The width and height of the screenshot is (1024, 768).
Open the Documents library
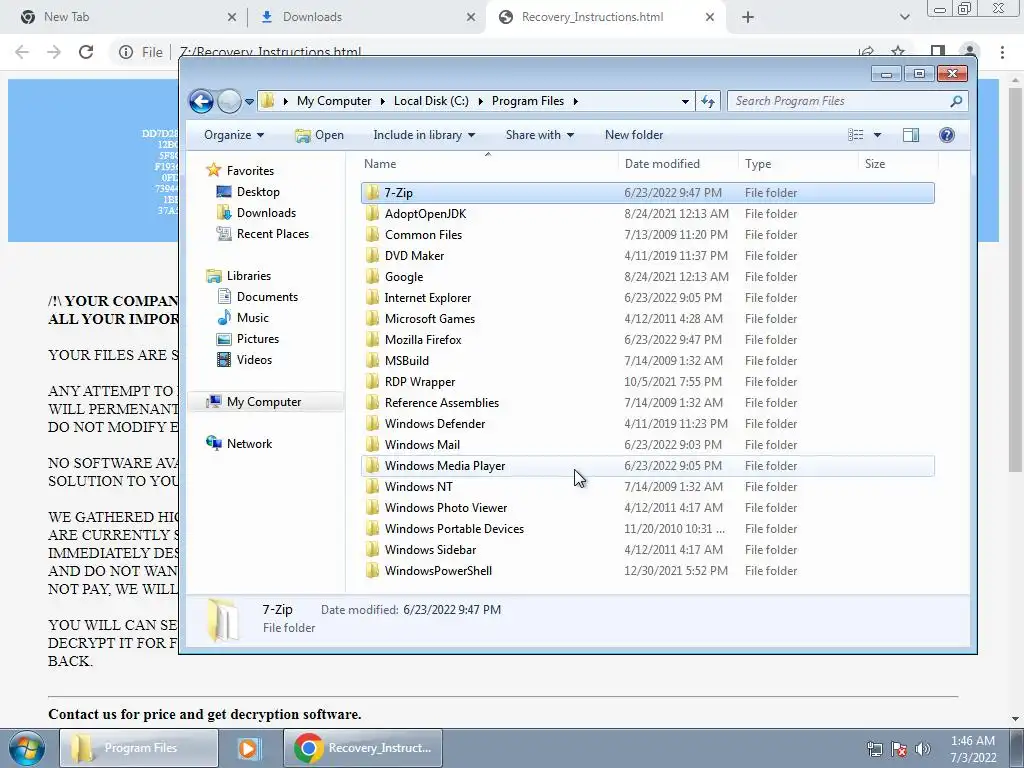tap(267, 296)
